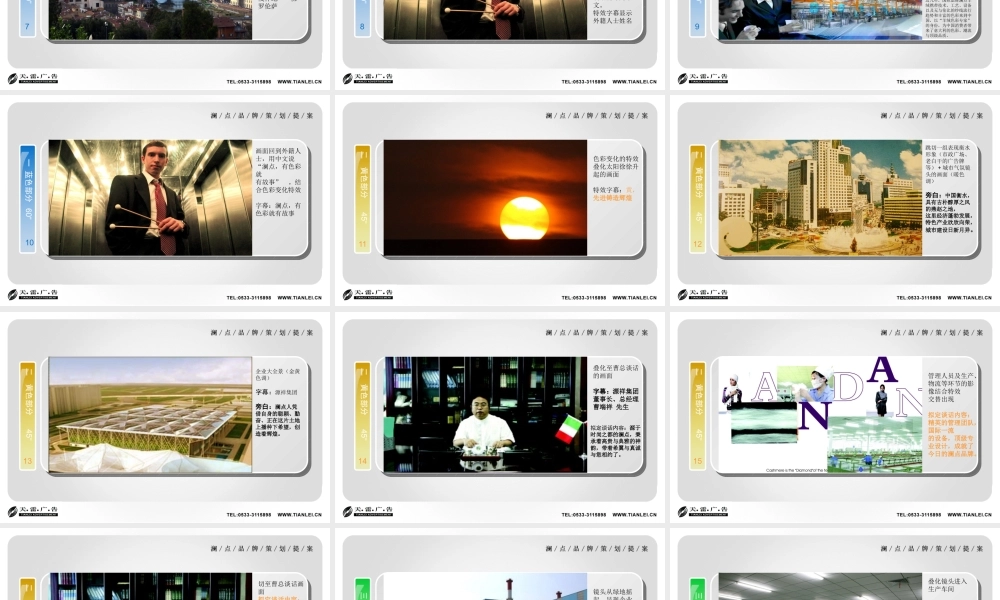Click the description text beside slide 10 image
The image size is (1000, 600).
tap(279, 182)
